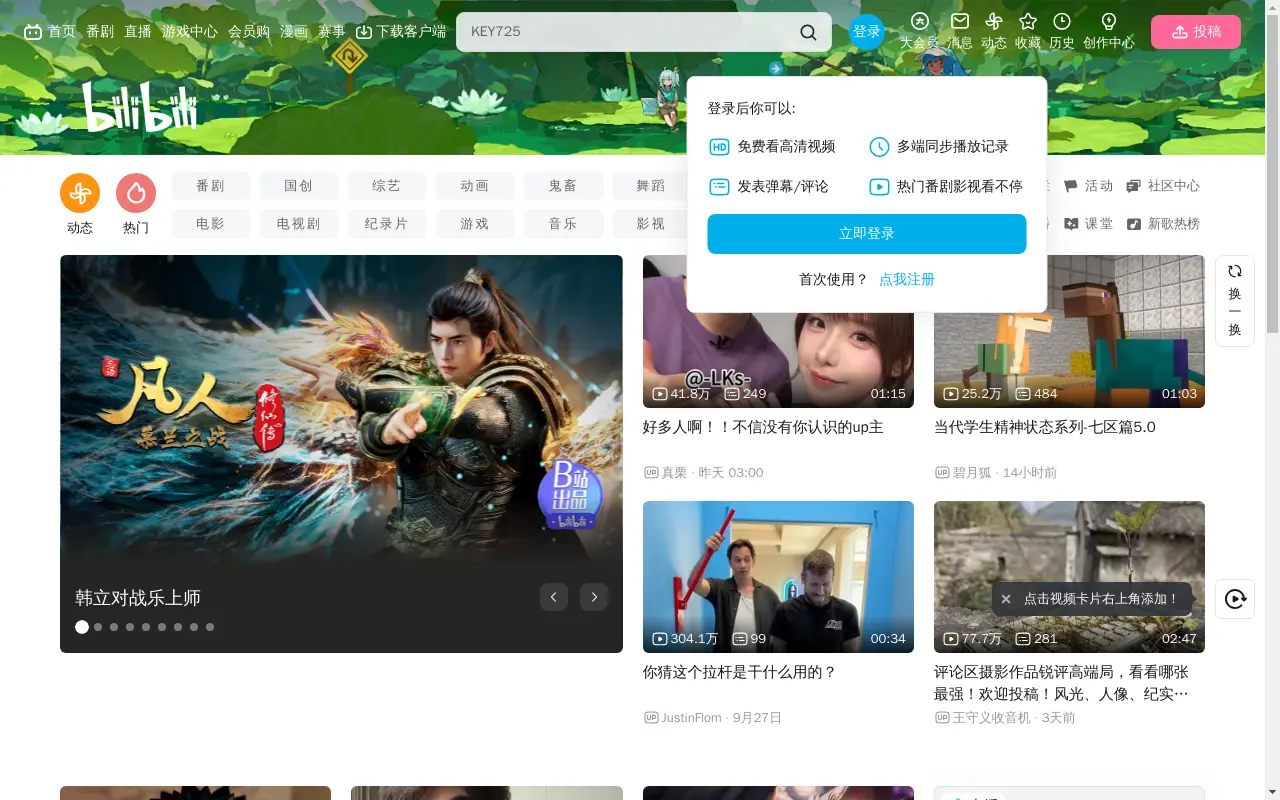Image resolution: width=1280 pixels, height=800 pixels.
Task: Click the bilibili logo
Action: point(140,106)
